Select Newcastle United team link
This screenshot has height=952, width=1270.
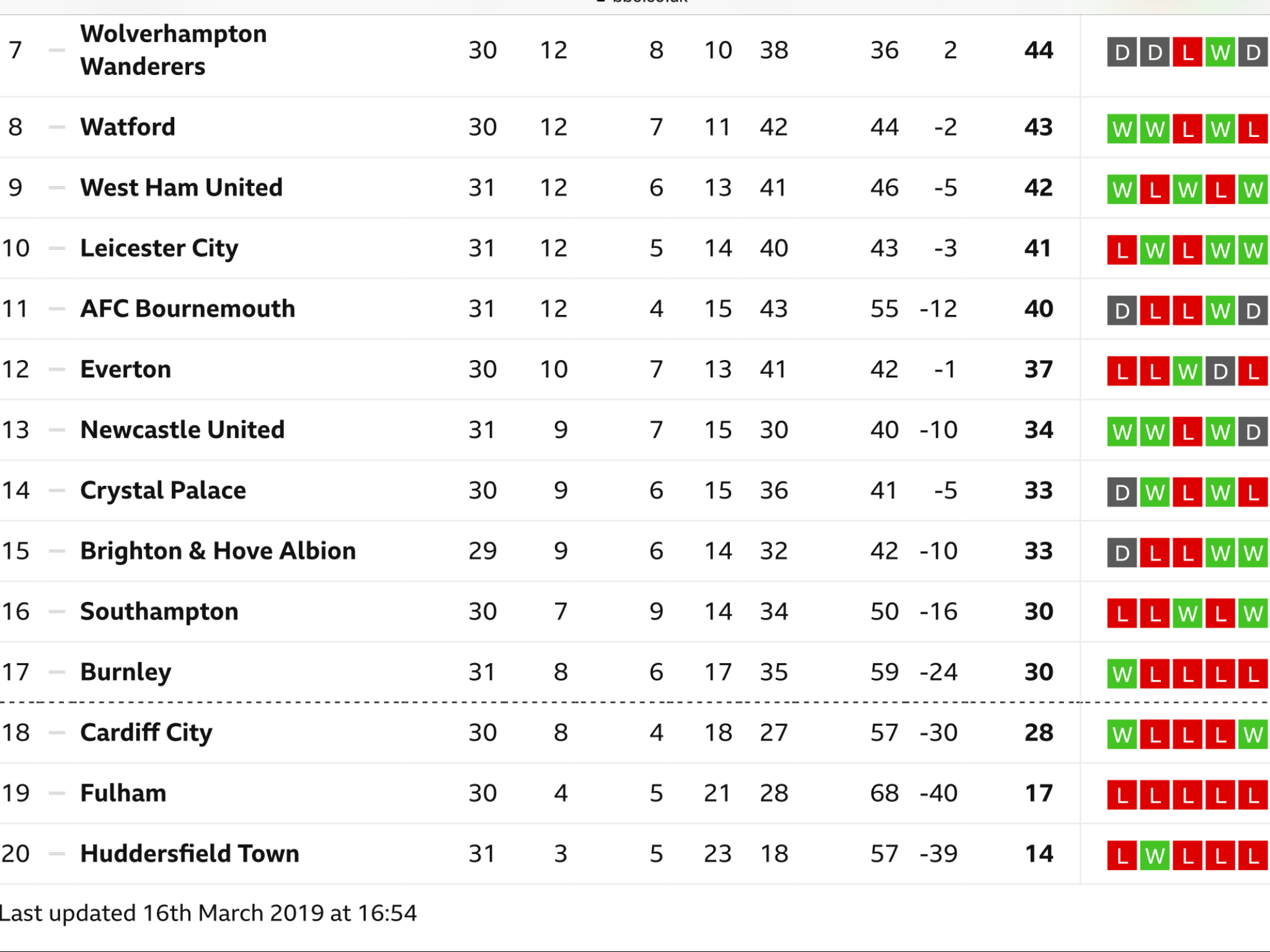pos(182,430)
